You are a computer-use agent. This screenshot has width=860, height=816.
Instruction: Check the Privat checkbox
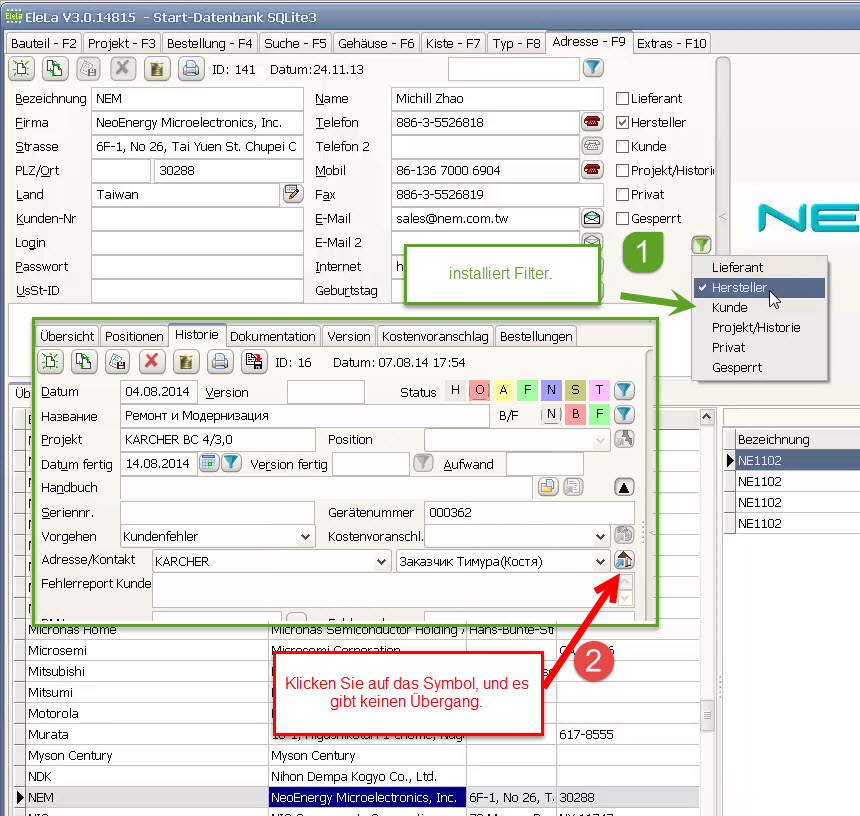[622, 195]
